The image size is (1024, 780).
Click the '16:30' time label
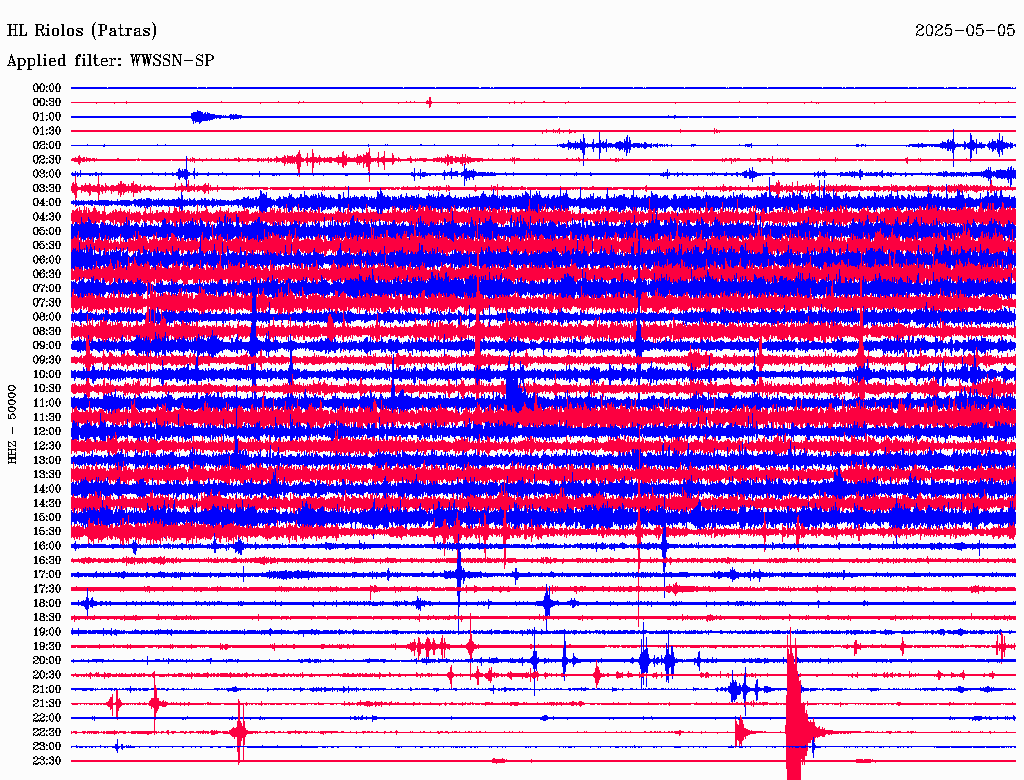[x=47, y=561]
